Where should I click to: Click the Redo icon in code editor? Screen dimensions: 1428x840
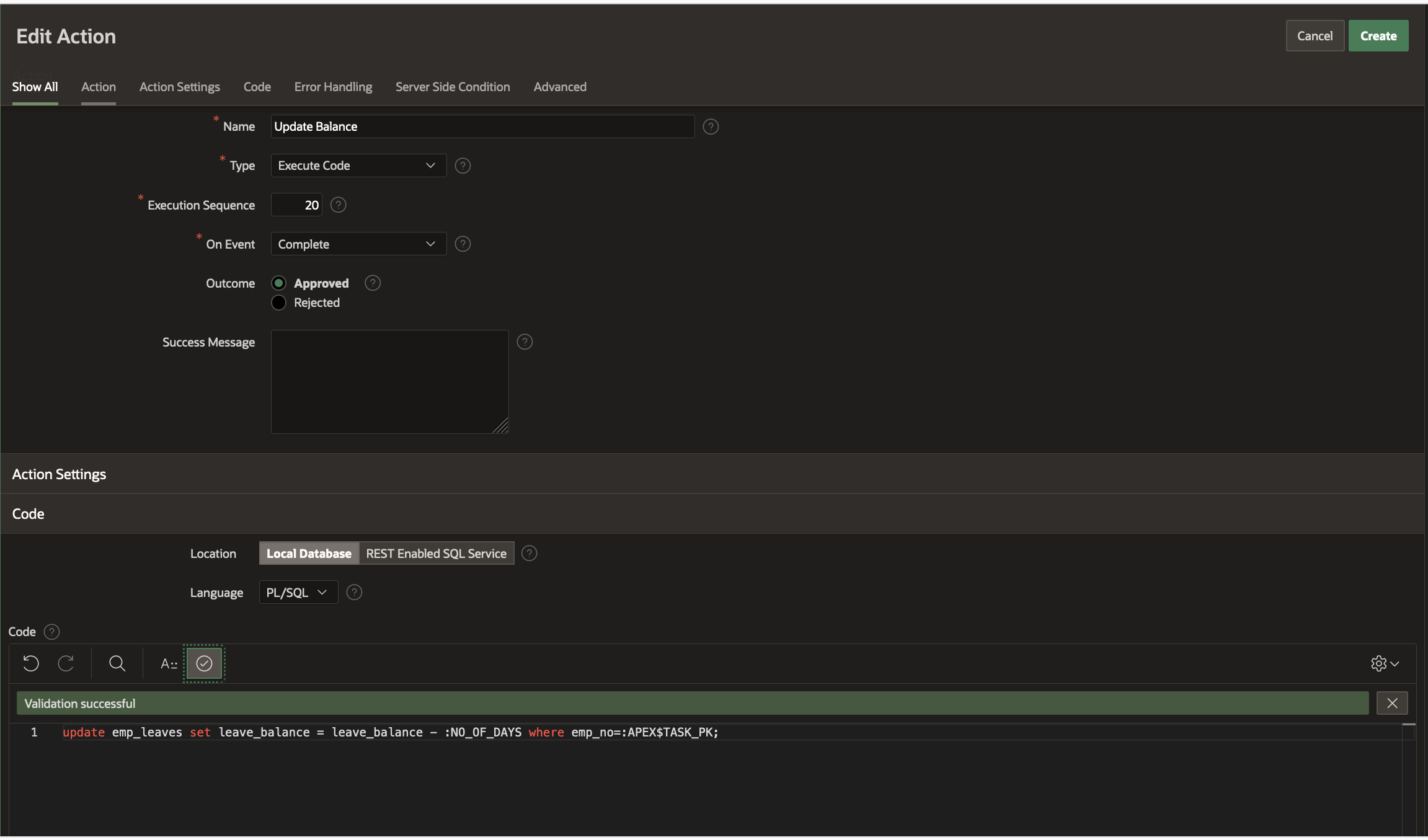coord(66,663)
